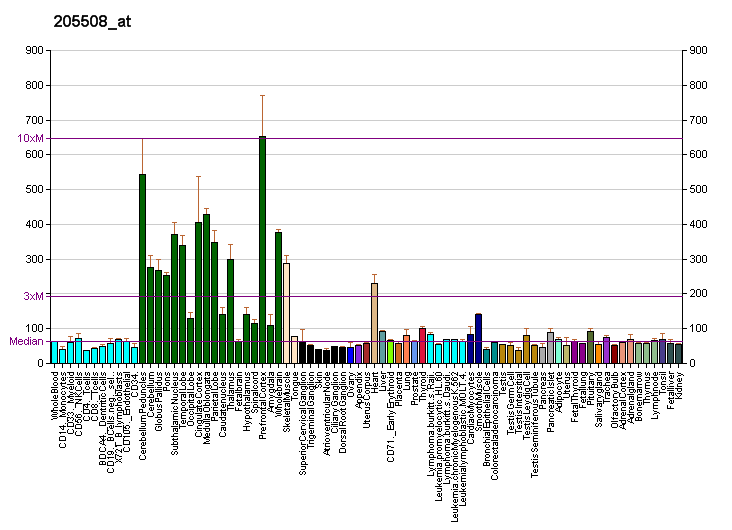732x530 pixels.
Task: Select the red Thyroid bar
Action: pos(422,346)
